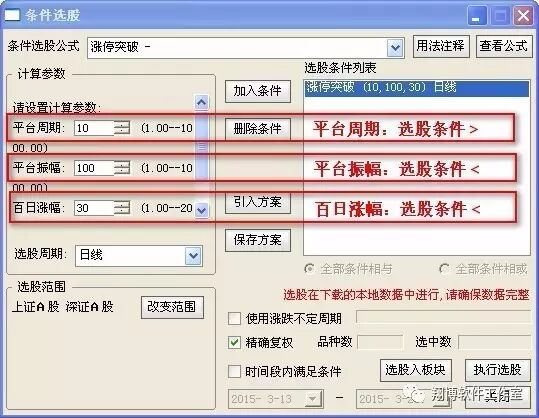Image resolution: width=539 pixels, height=418 pixels.
Task: Minimize the 条件选股 window
Action: pyautogui.click(x=476, y=15)
